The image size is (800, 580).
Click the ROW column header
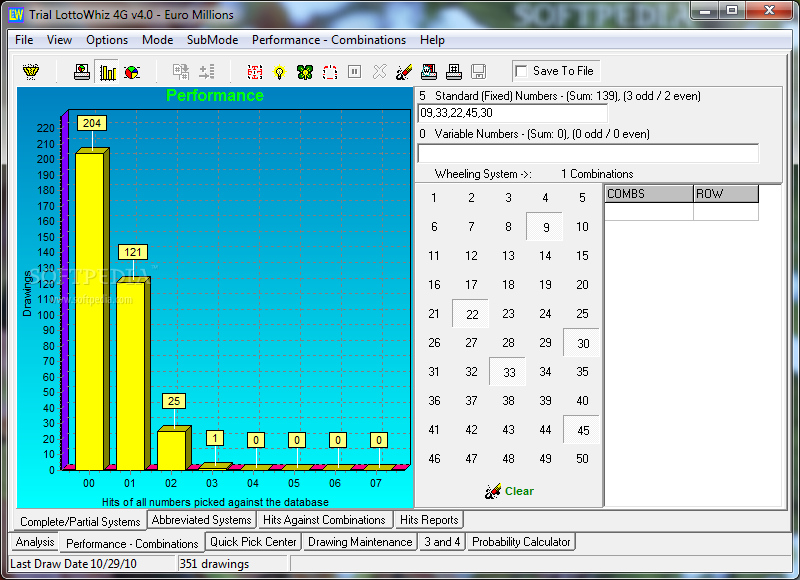(726, 194)
